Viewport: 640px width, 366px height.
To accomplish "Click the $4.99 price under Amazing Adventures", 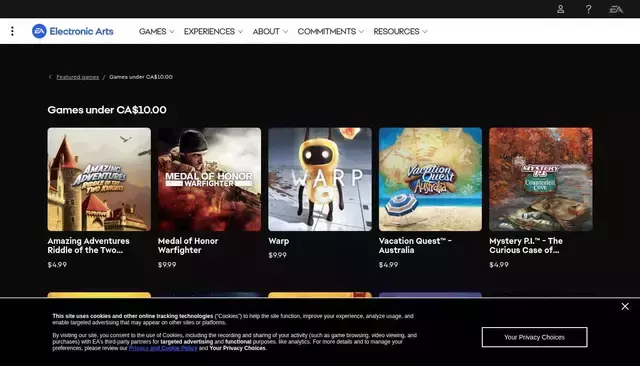I will 57,265.
